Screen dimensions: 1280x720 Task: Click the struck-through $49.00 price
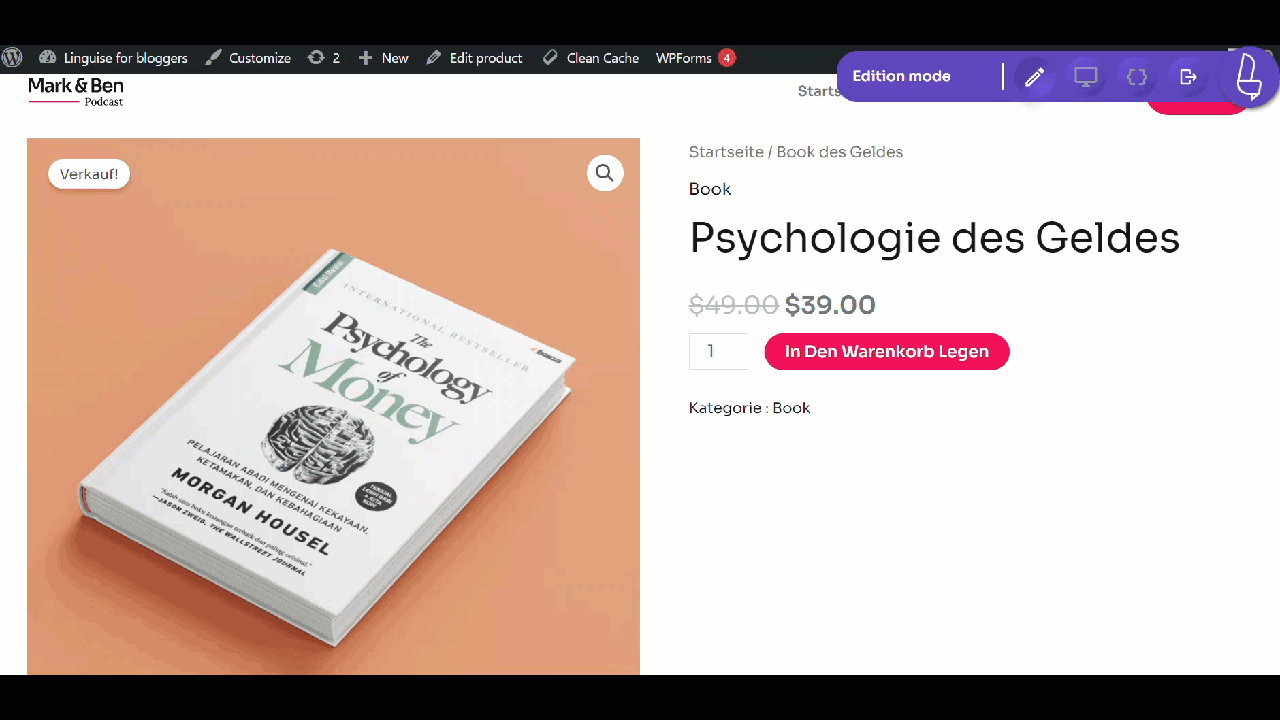[734, 305]
